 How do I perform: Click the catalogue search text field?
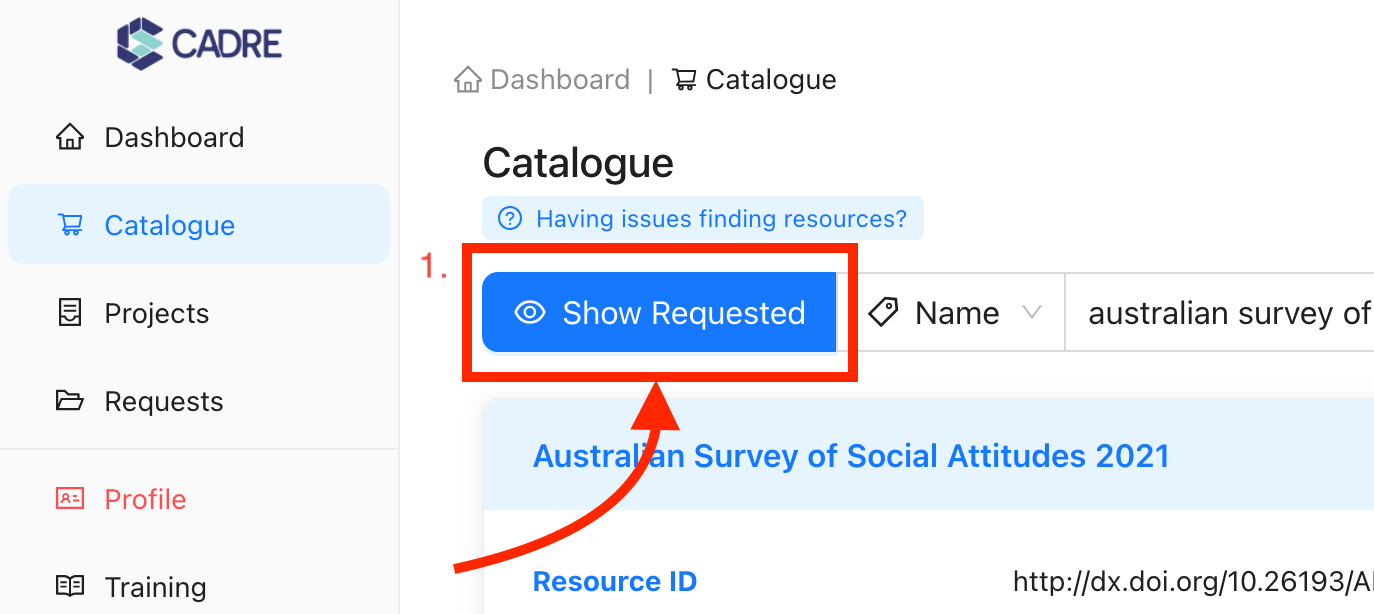point(1220,313)
